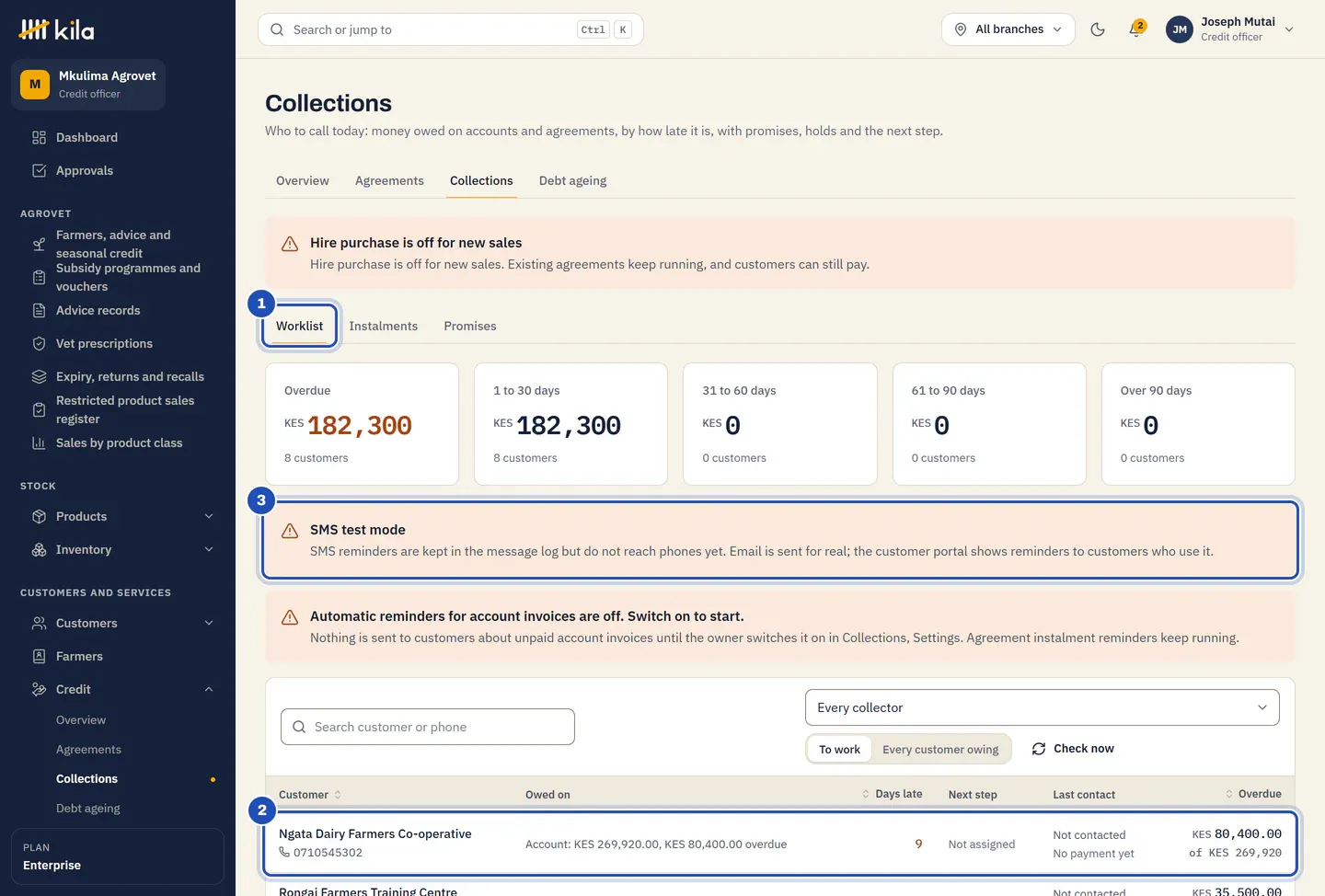Click the Approvals checkmark icon
The width and height of the screenshot is (1325, 896).
[39, 171]
